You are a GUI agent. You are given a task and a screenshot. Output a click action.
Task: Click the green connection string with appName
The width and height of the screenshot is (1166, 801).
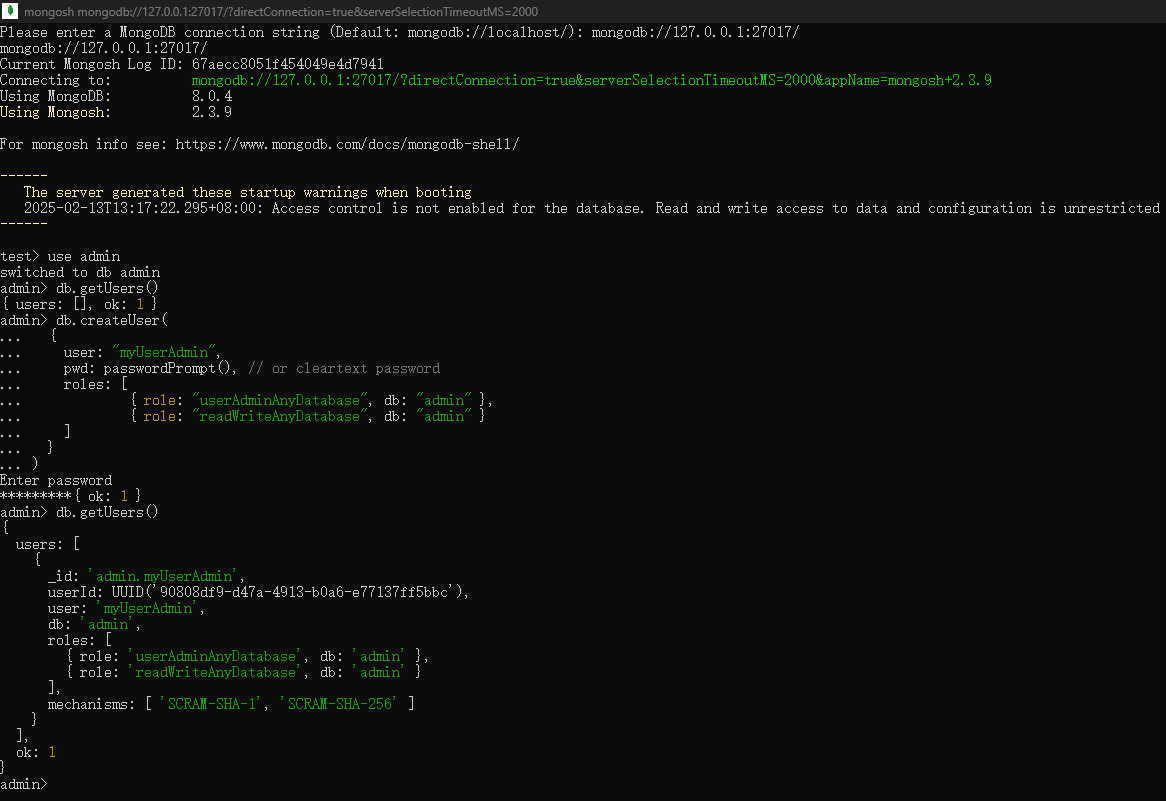pyautogui.click(x=591, y=80)
